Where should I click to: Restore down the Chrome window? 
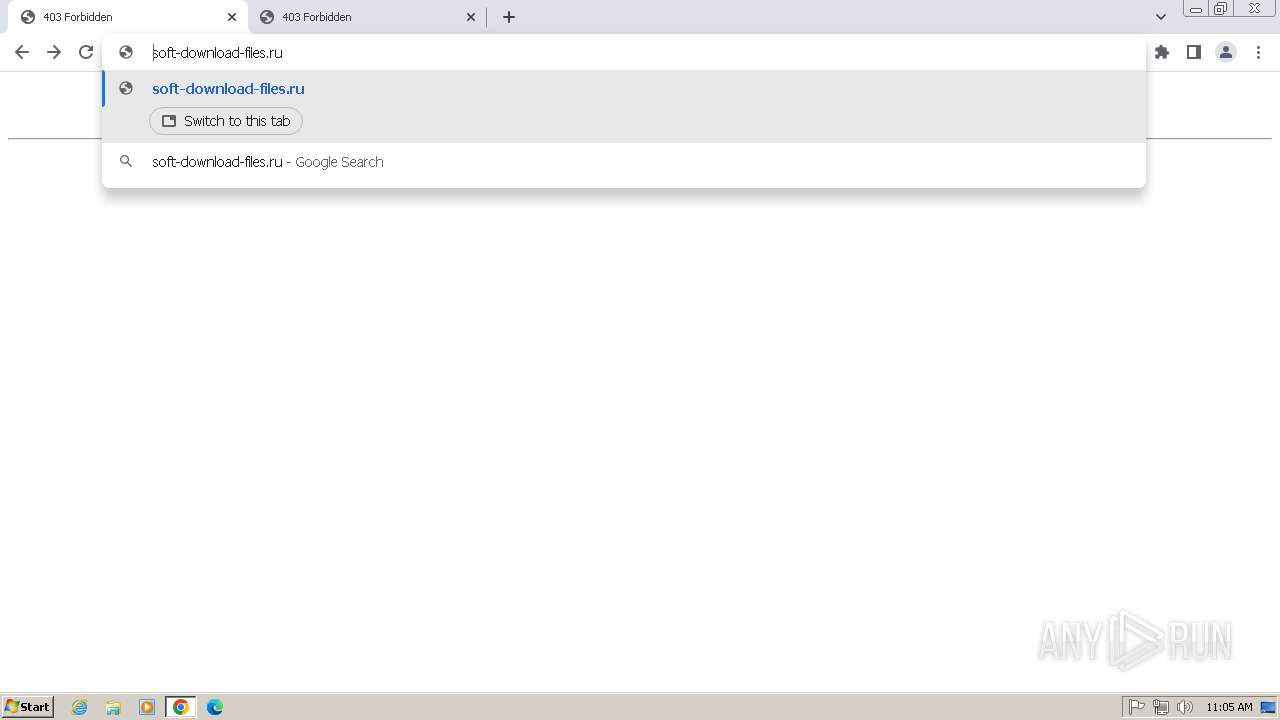[1221, 9]
